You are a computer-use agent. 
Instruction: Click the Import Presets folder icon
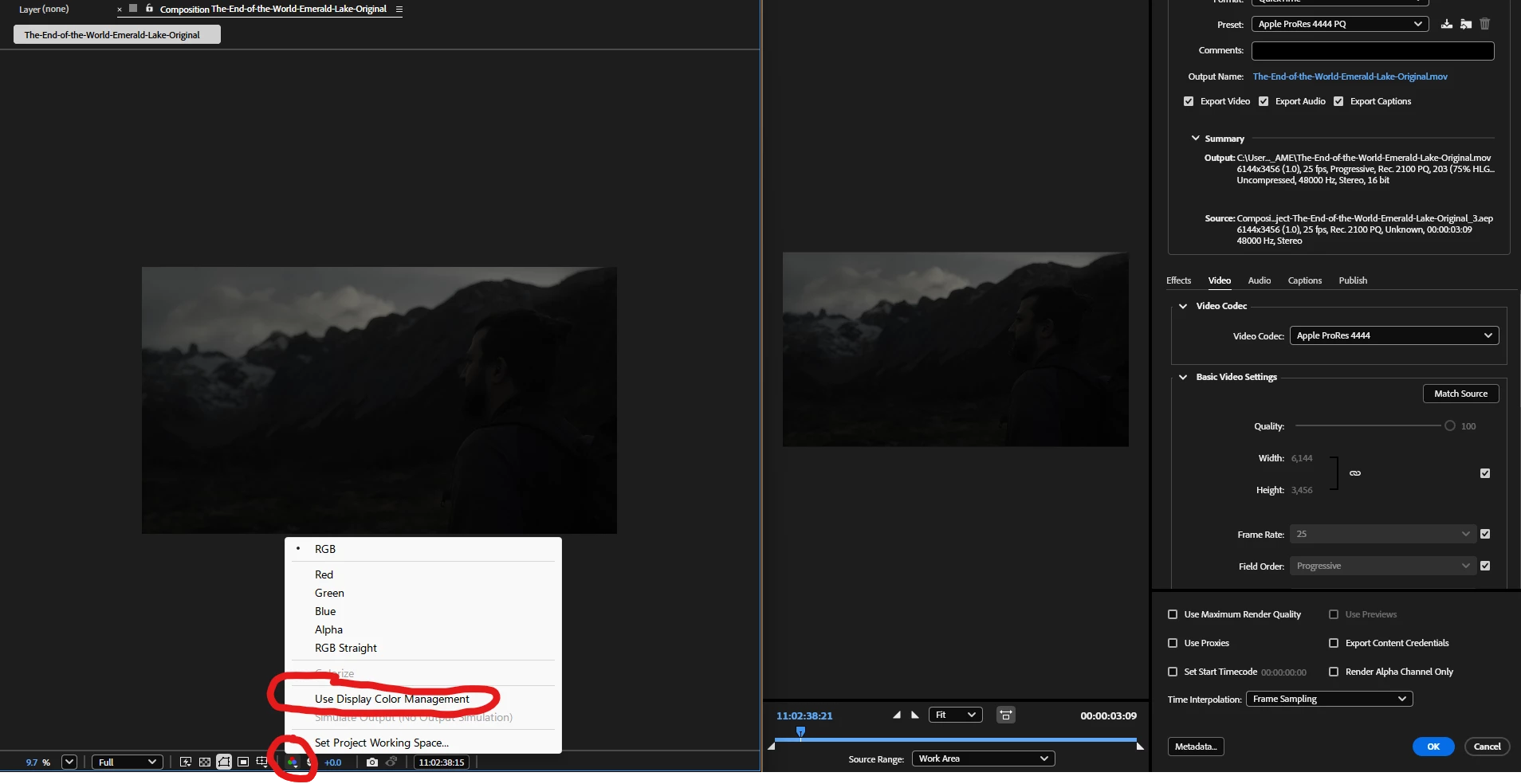[1466, 24]
